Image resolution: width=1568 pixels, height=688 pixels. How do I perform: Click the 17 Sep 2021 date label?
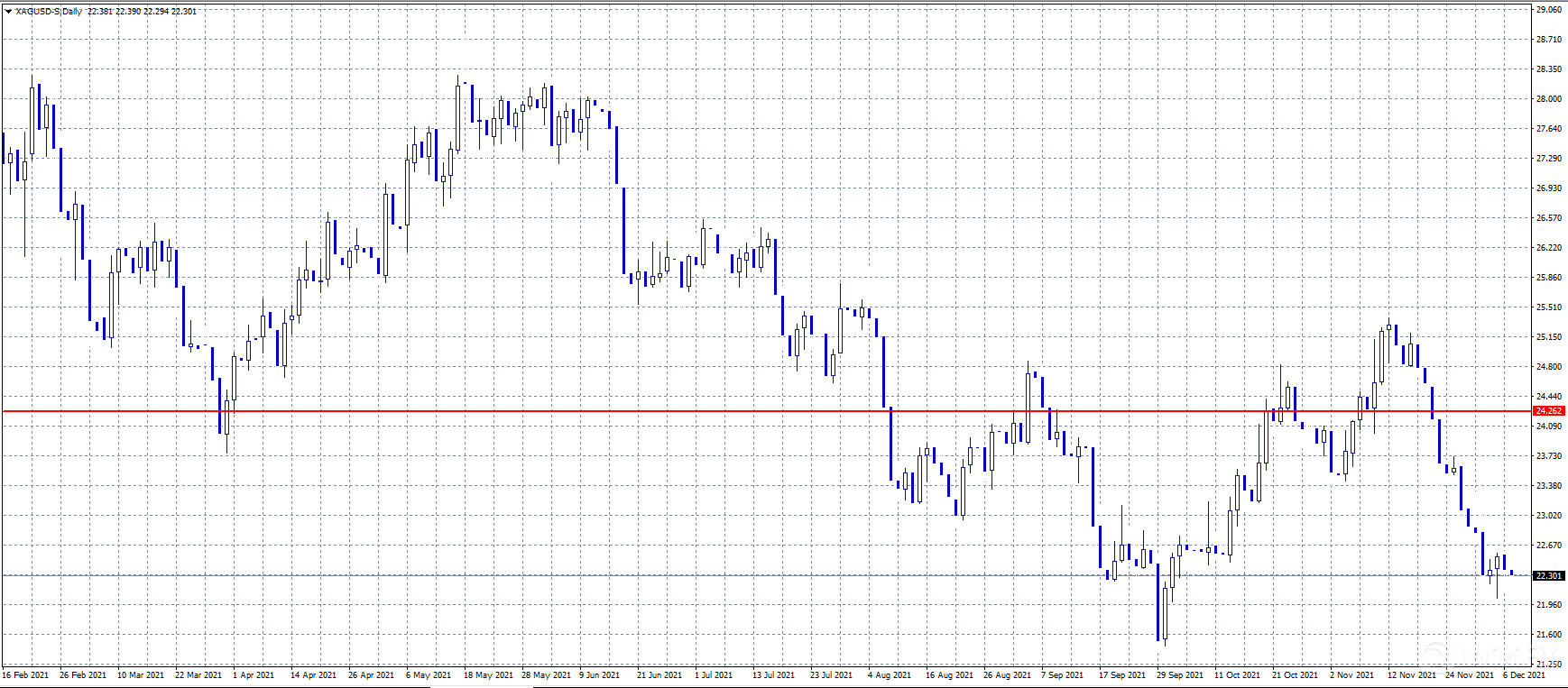pyautogui.click(x=1122, y=675)
